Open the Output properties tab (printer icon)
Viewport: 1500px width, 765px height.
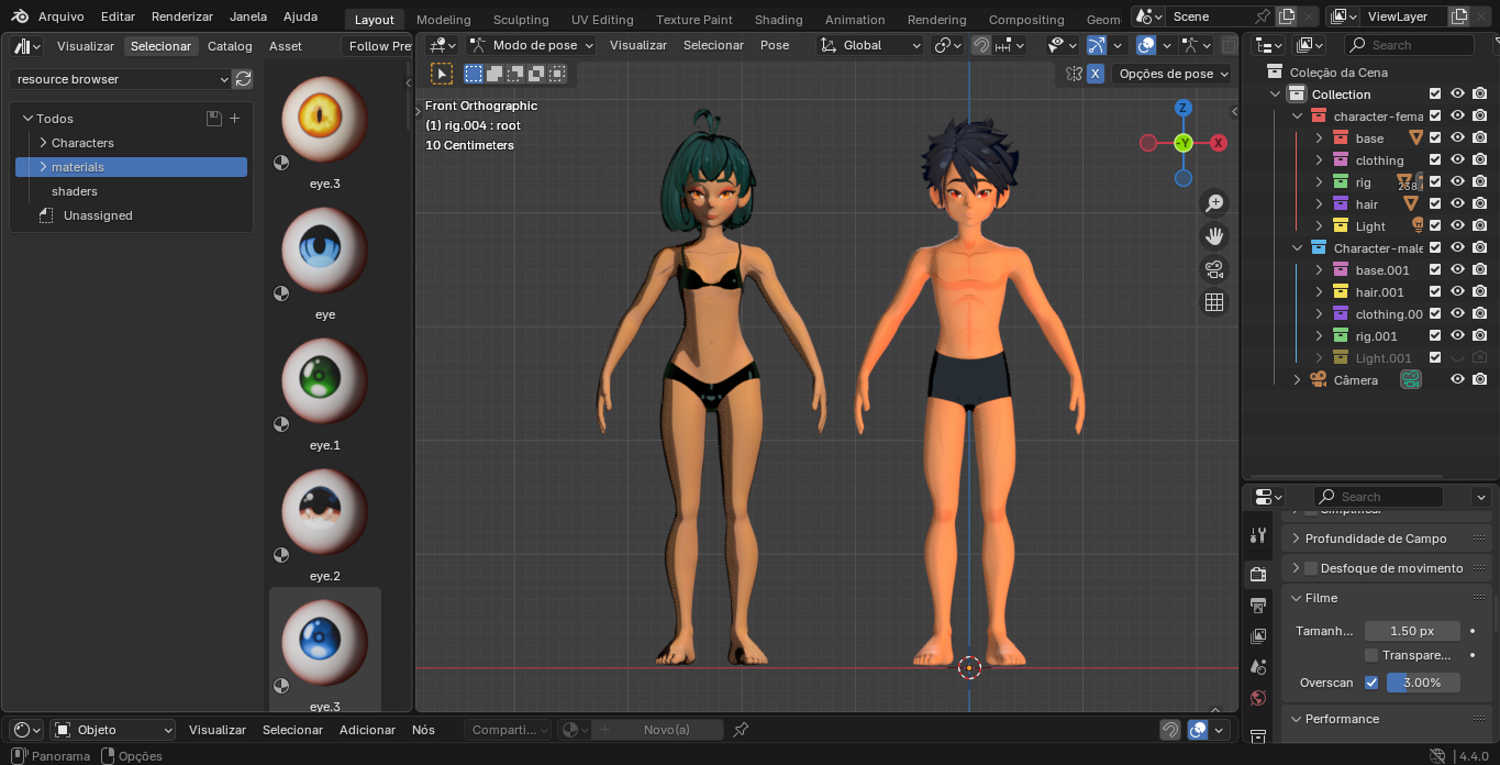click(1258, 605)
